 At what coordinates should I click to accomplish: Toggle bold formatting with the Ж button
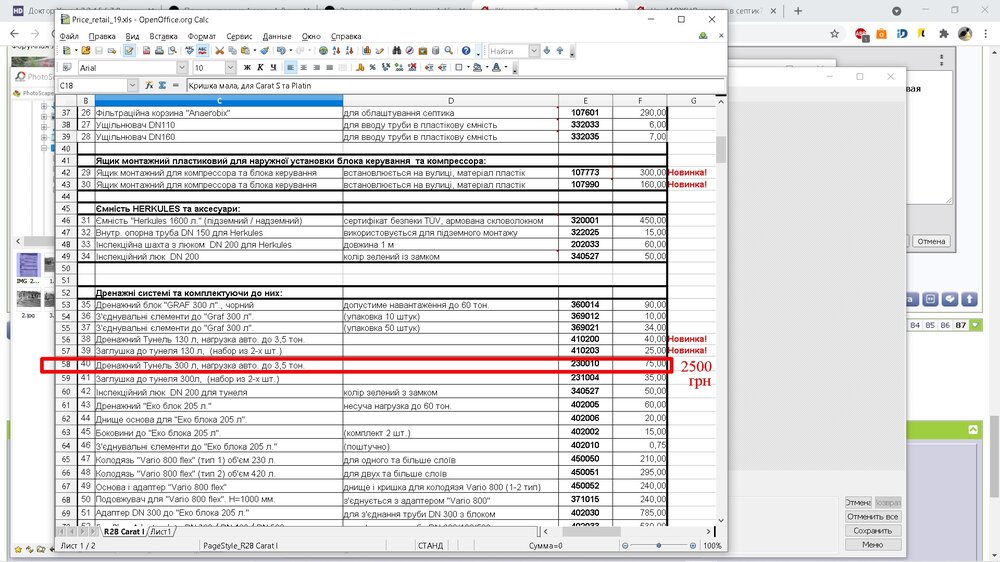248,68
